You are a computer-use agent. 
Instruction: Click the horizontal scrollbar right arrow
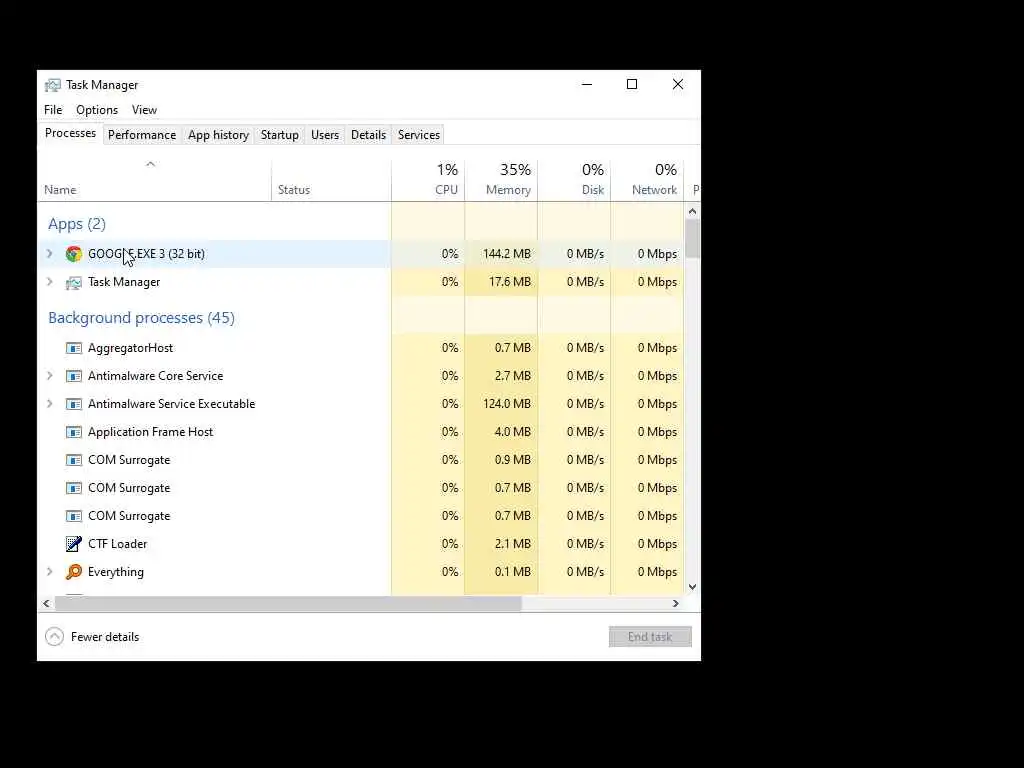(676, 603)
